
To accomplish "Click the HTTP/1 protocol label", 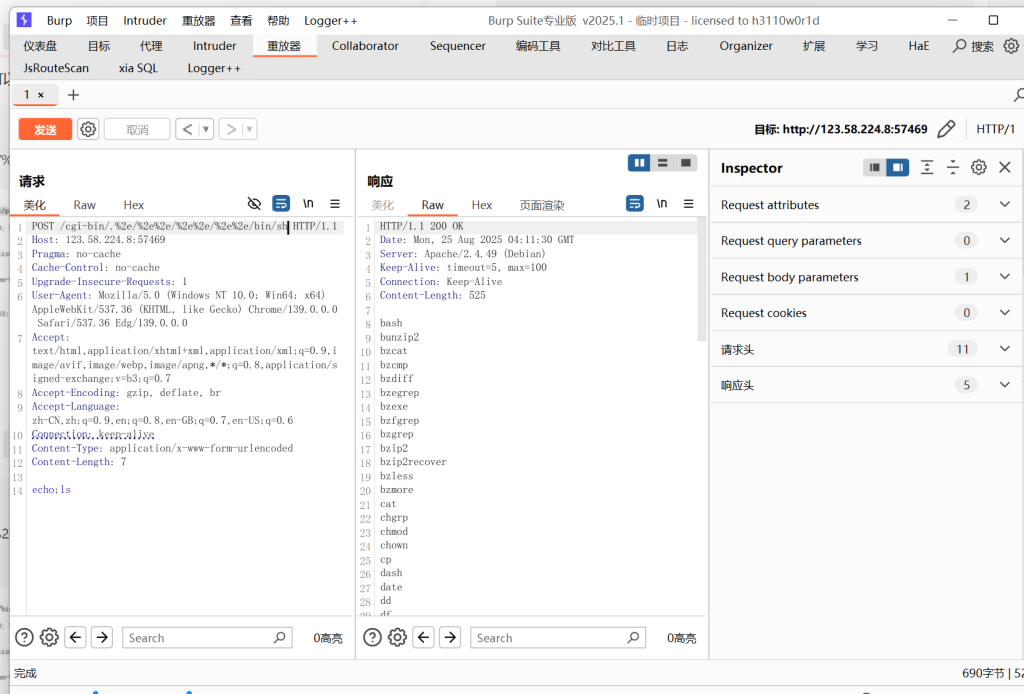I will pyautogui.click(x=995, y=129).
